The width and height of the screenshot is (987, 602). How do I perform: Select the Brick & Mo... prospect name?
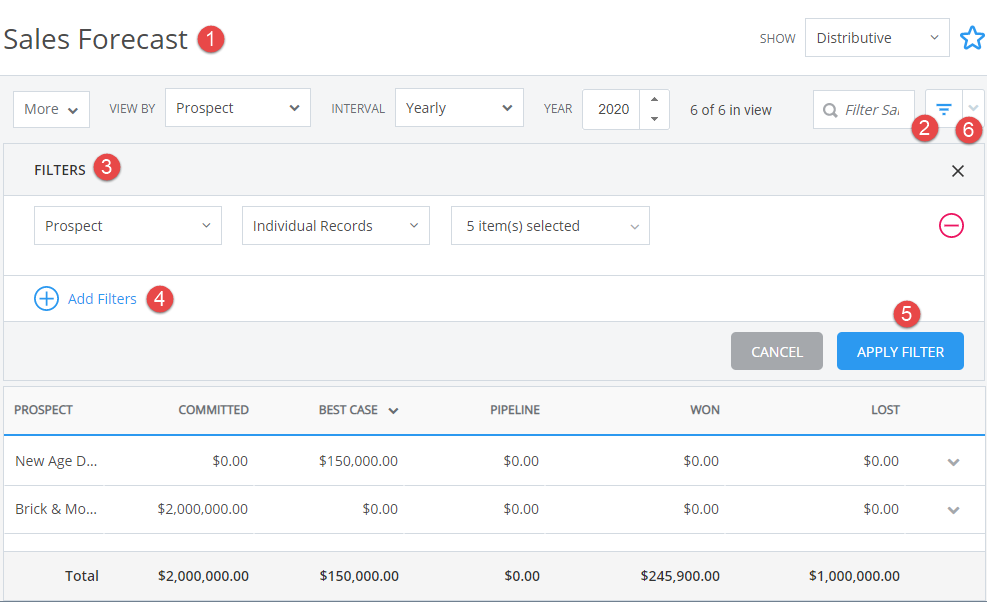point(56,509)
